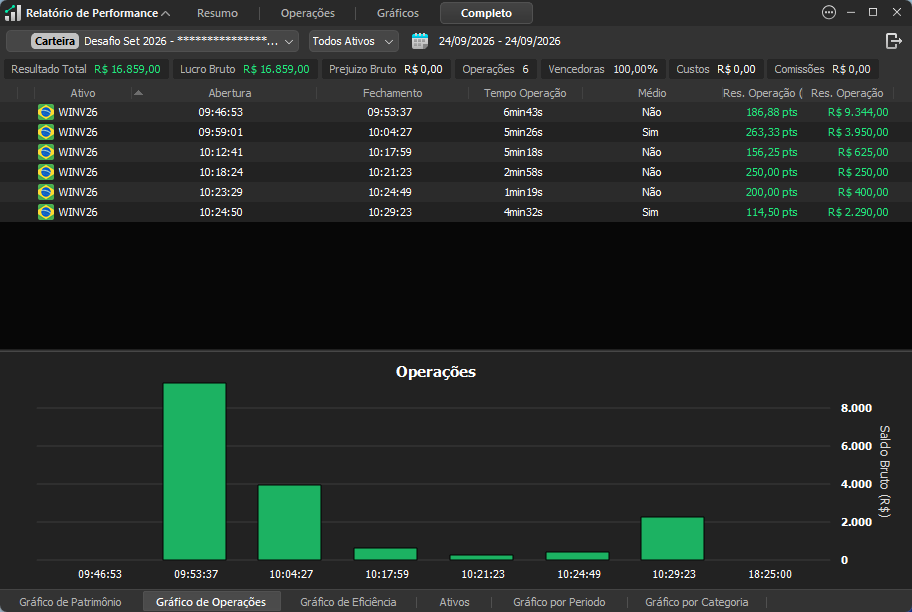The height and width of the screenshot is (612, 912).
Task: Select the 263,33 pts result cell
Action: tap(771, 132)
